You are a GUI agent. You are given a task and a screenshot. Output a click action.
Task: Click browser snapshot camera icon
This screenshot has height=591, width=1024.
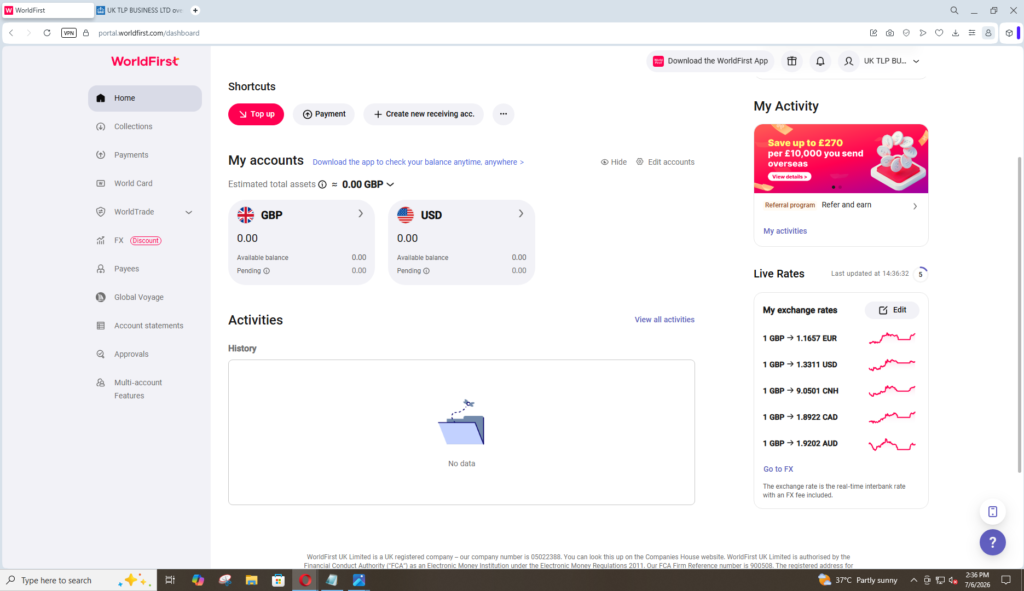889,33
